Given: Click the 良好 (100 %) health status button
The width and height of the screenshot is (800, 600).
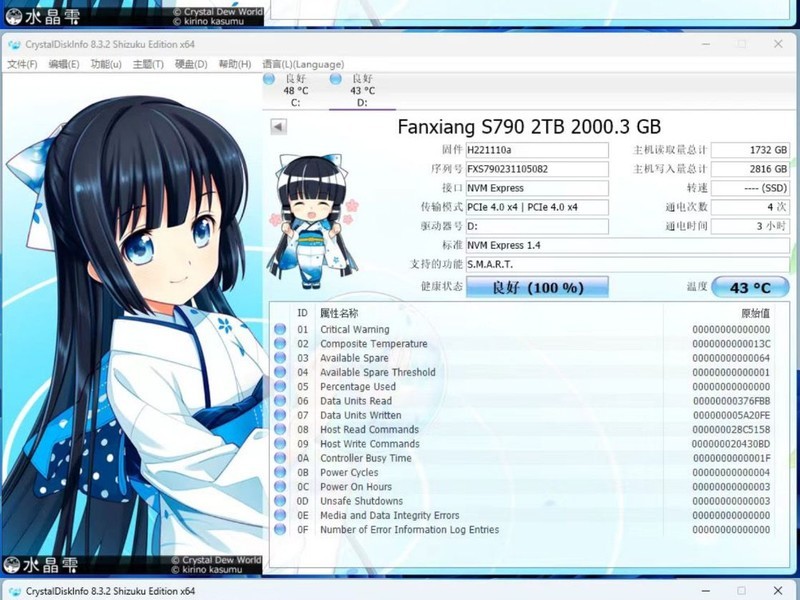Looking at the screenshot, I should click(x=537, y=287).
